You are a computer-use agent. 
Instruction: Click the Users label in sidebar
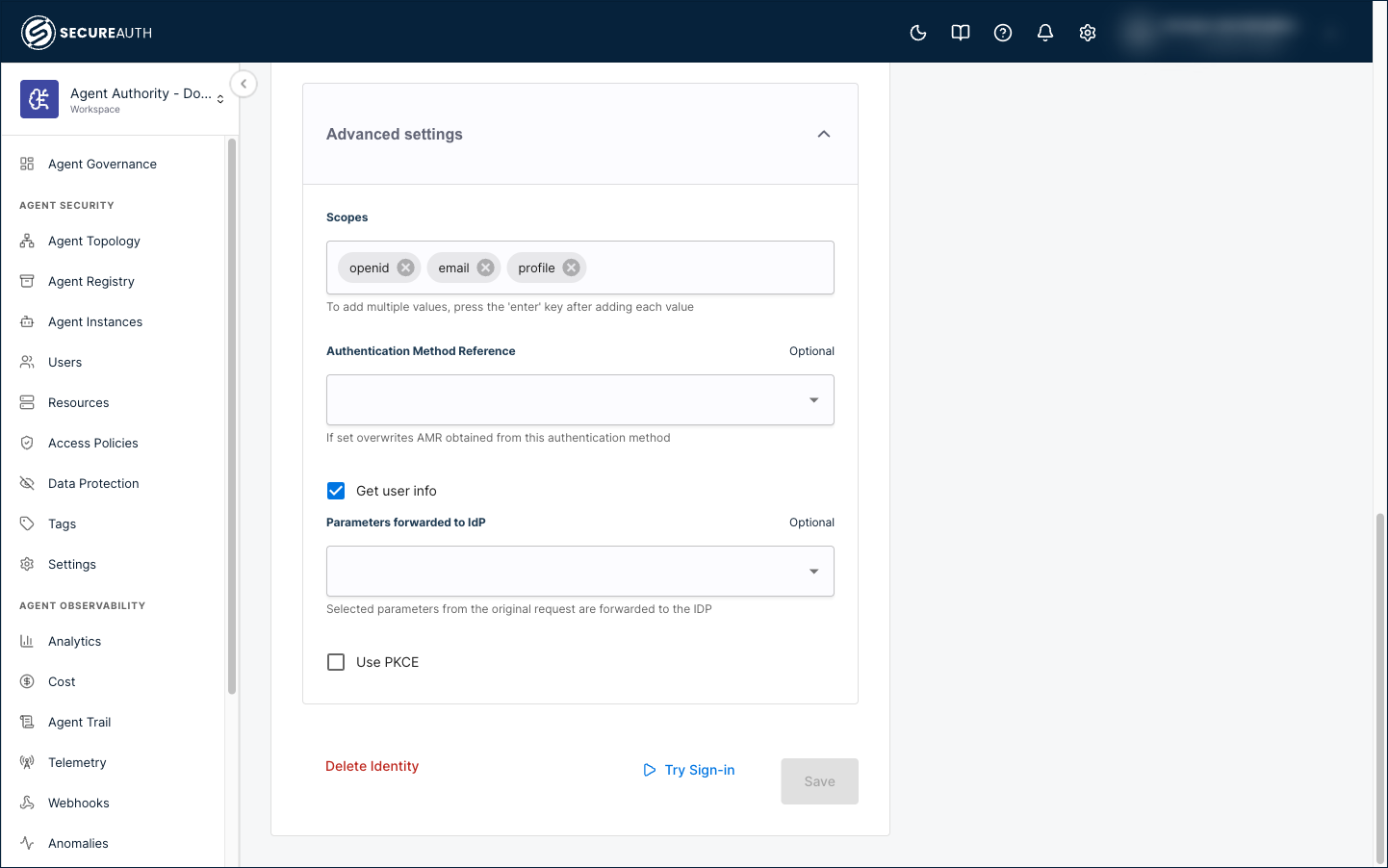[65, 362]
